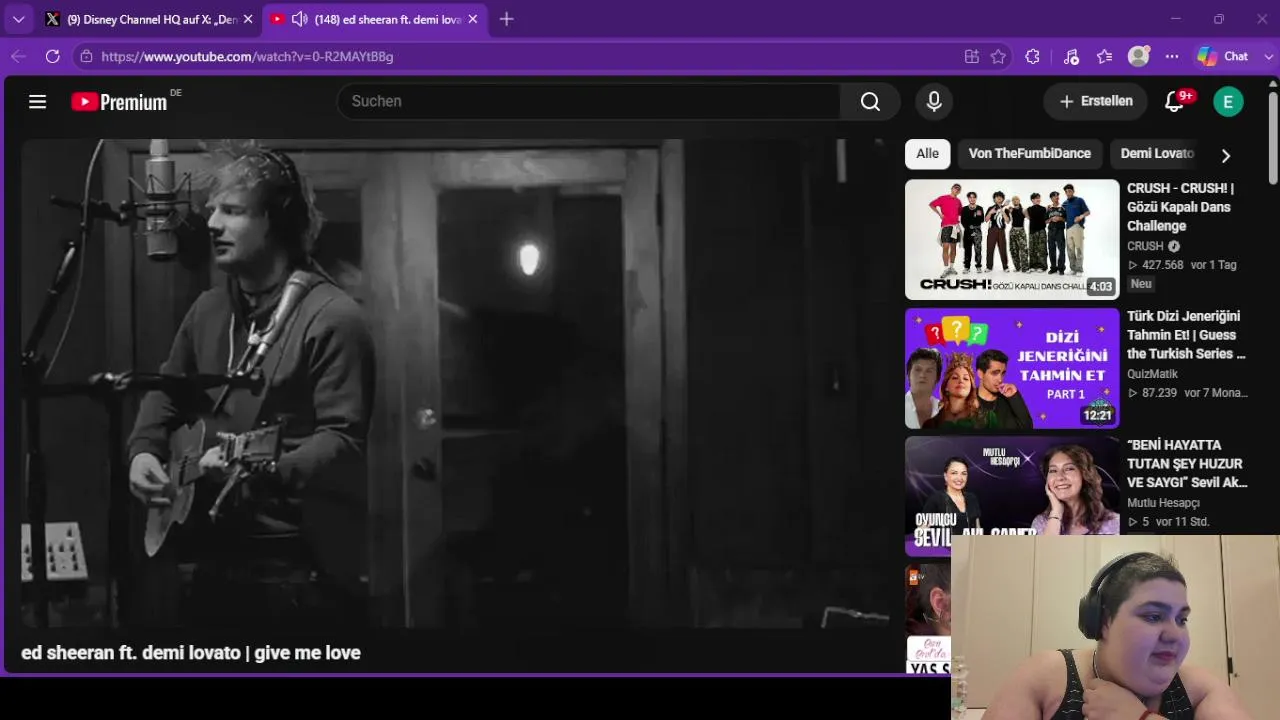Filter by Von TheFumbiDance chip
The width and height of the screenshot is (1280, 720).
(1030, 154)
